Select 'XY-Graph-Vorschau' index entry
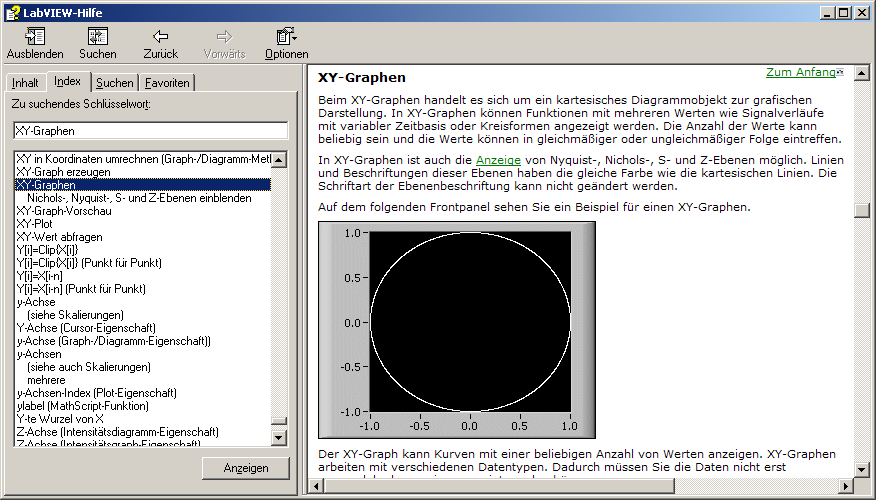 pyautogui.click(x=143, y=211)
